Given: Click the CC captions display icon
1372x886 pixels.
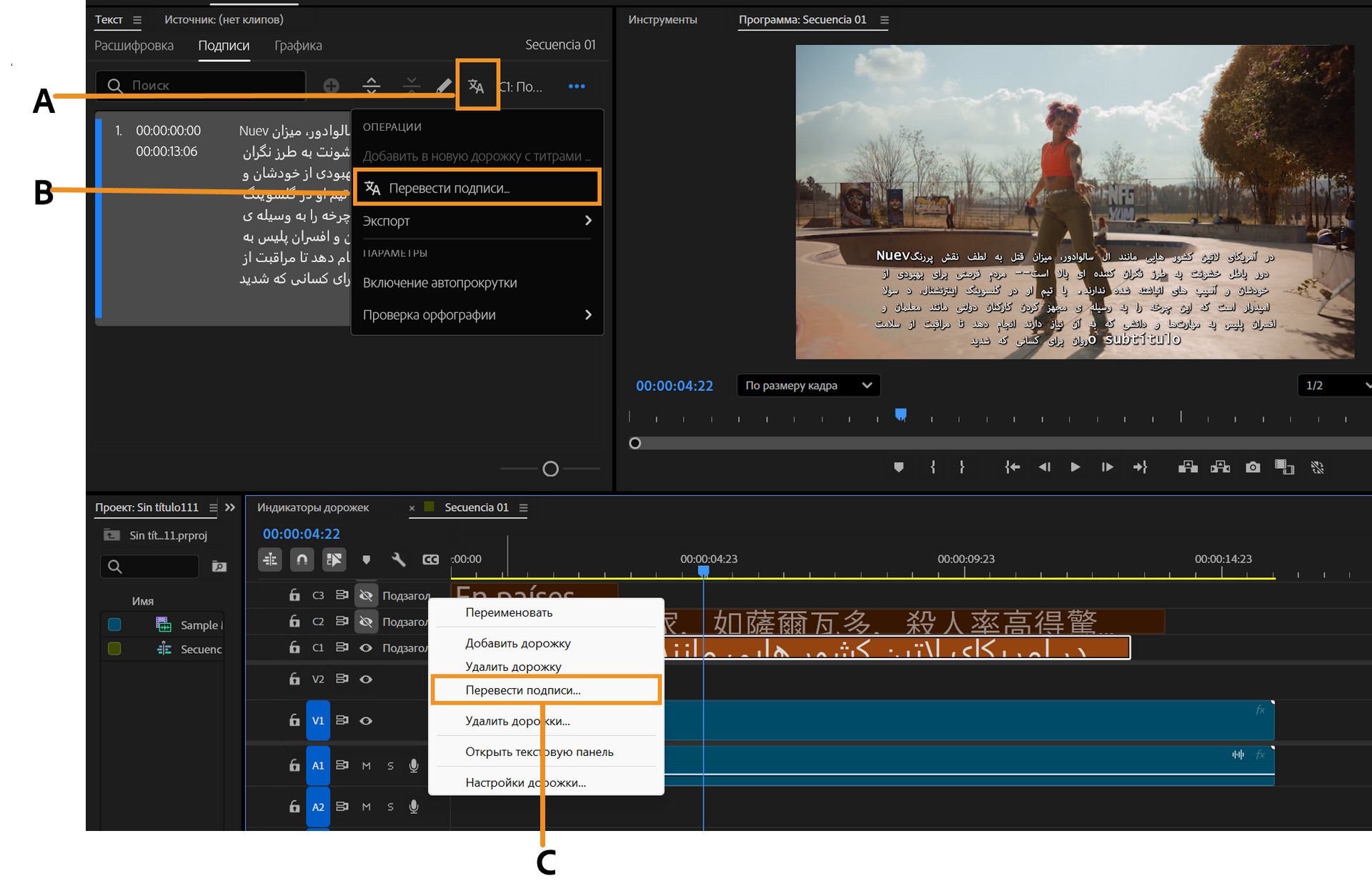Looking at the screenshot, I should tap(430, 560).
